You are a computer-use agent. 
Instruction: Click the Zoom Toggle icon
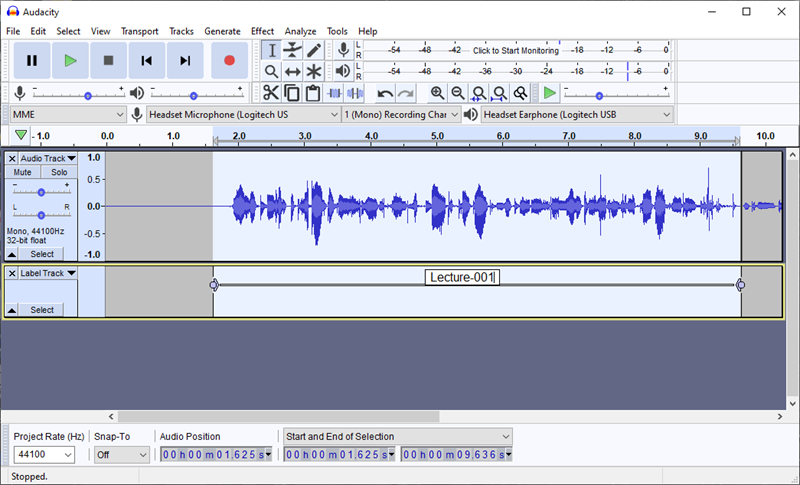pyautogui.click(x=520, y=93)
